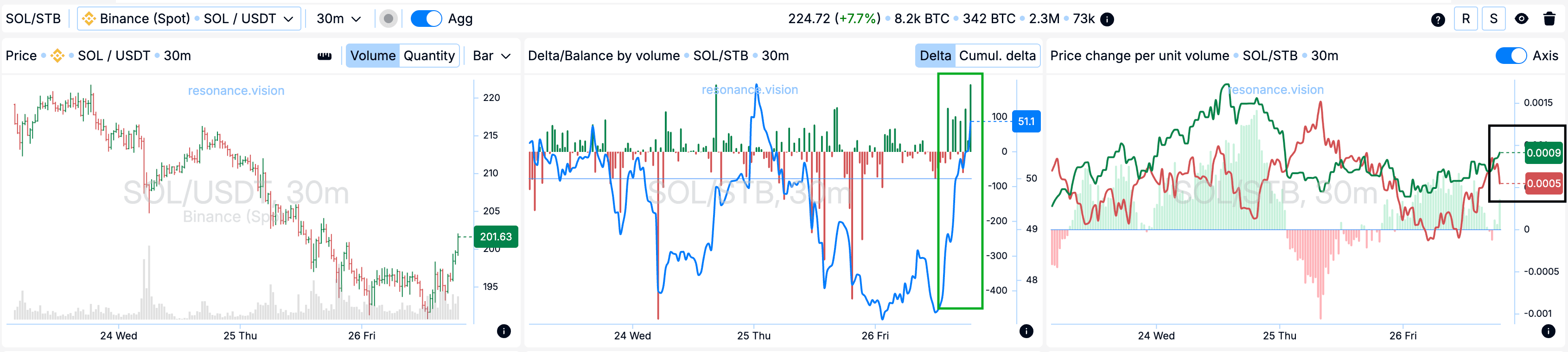Select the Cumul. delta tab
This screenshot has width=1568, height=352.
(x=997, y=56)
